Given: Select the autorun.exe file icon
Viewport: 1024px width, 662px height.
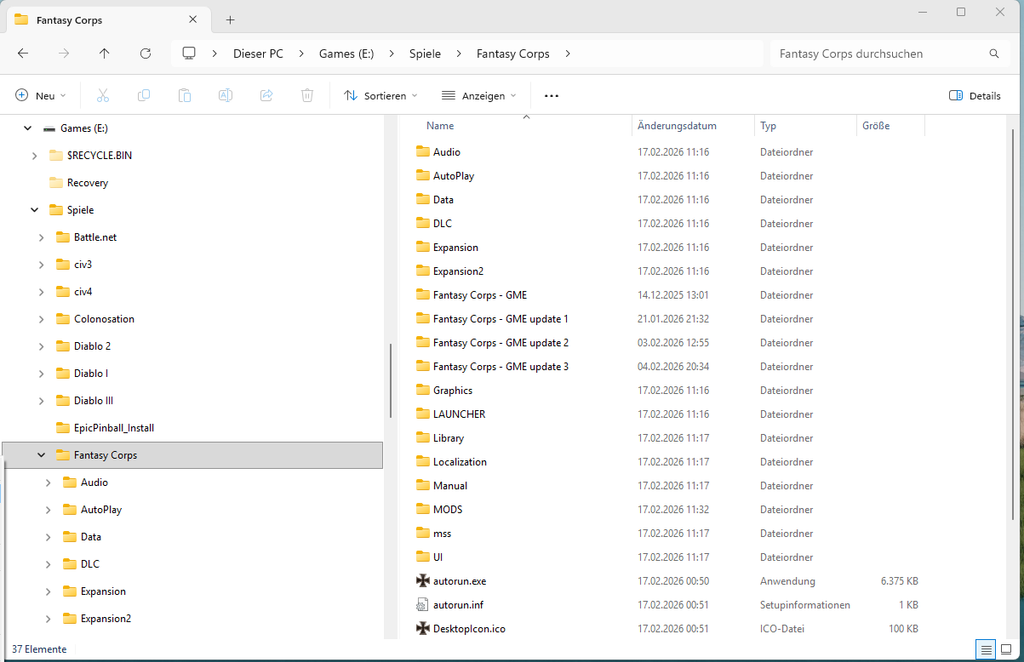Looking at the screenshot, I should tap(423, 580).
